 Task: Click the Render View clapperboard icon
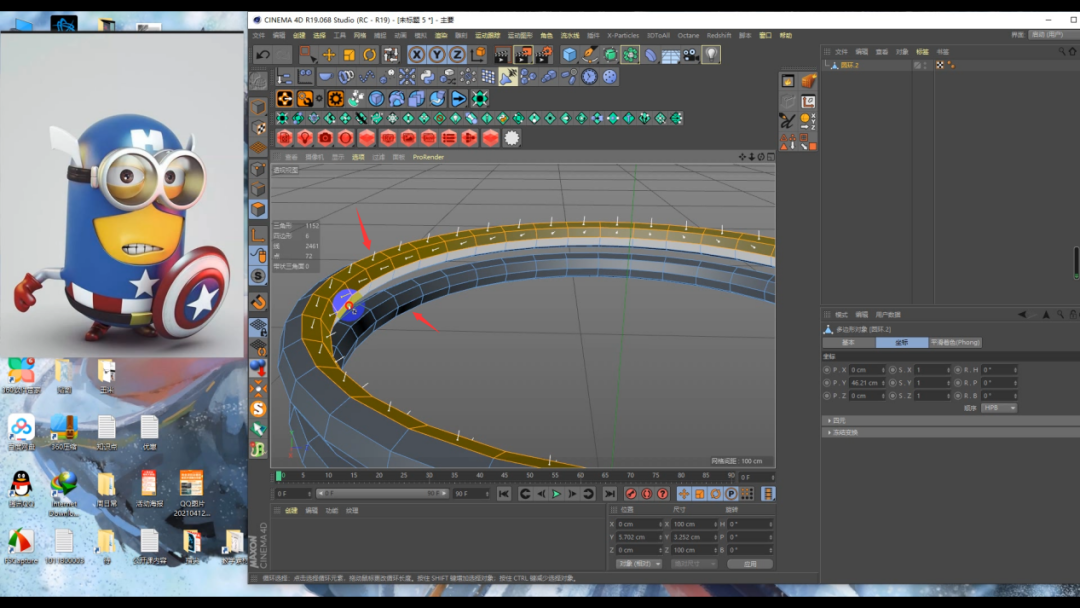[x=502, y=54]
